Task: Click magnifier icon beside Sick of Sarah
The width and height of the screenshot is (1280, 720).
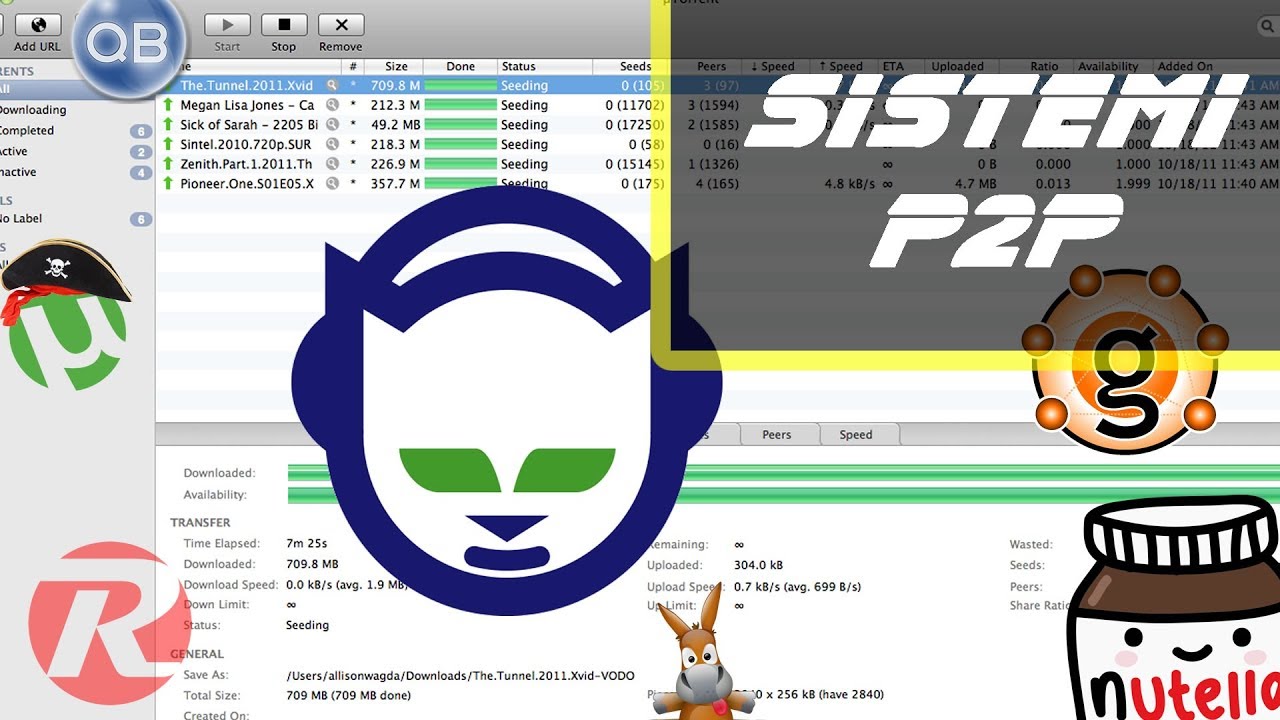Action: 332,125
